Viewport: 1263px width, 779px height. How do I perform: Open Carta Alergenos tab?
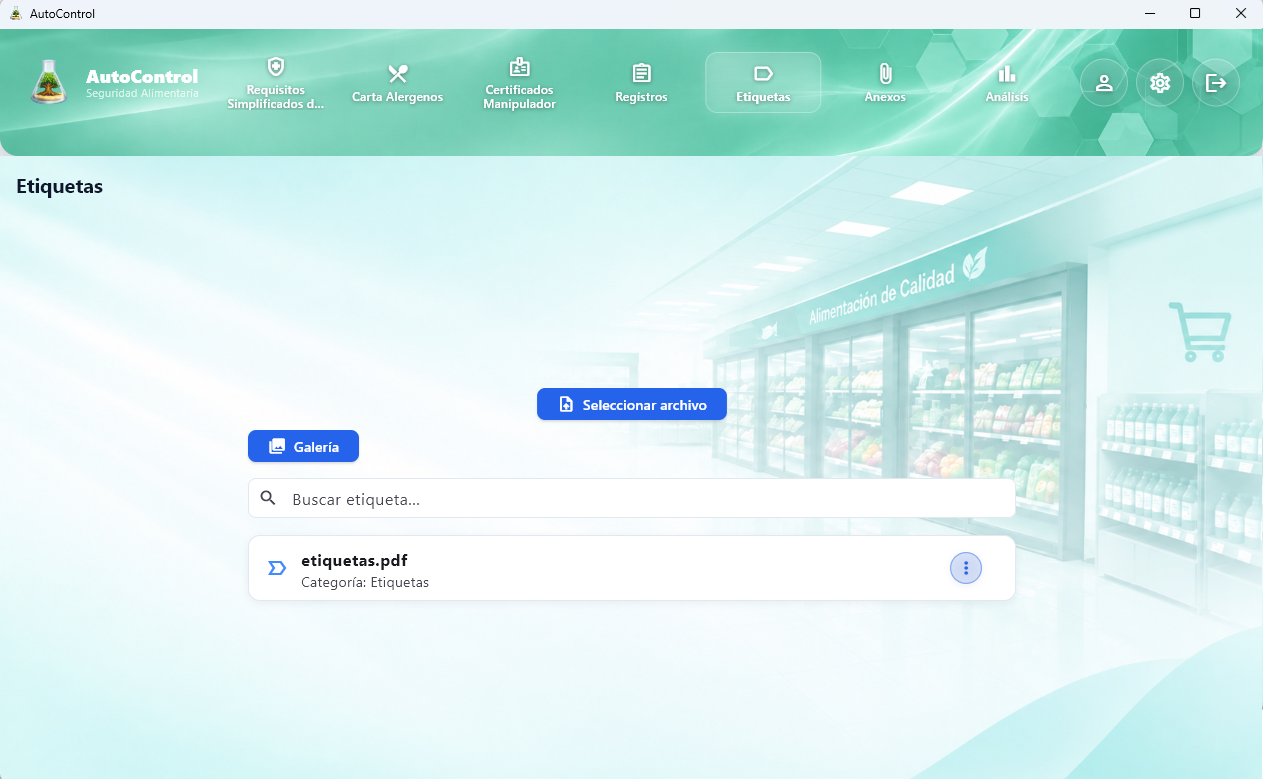coord(397,82)
